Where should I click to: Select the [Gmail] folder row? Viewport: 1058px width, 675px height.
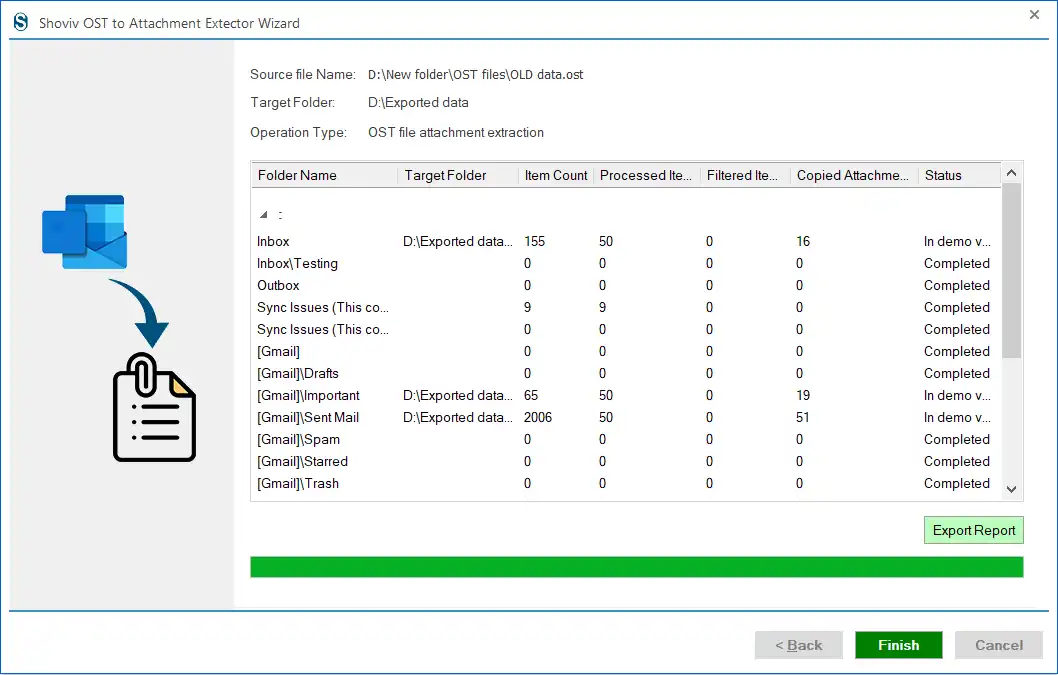click(x=625, y=351)
